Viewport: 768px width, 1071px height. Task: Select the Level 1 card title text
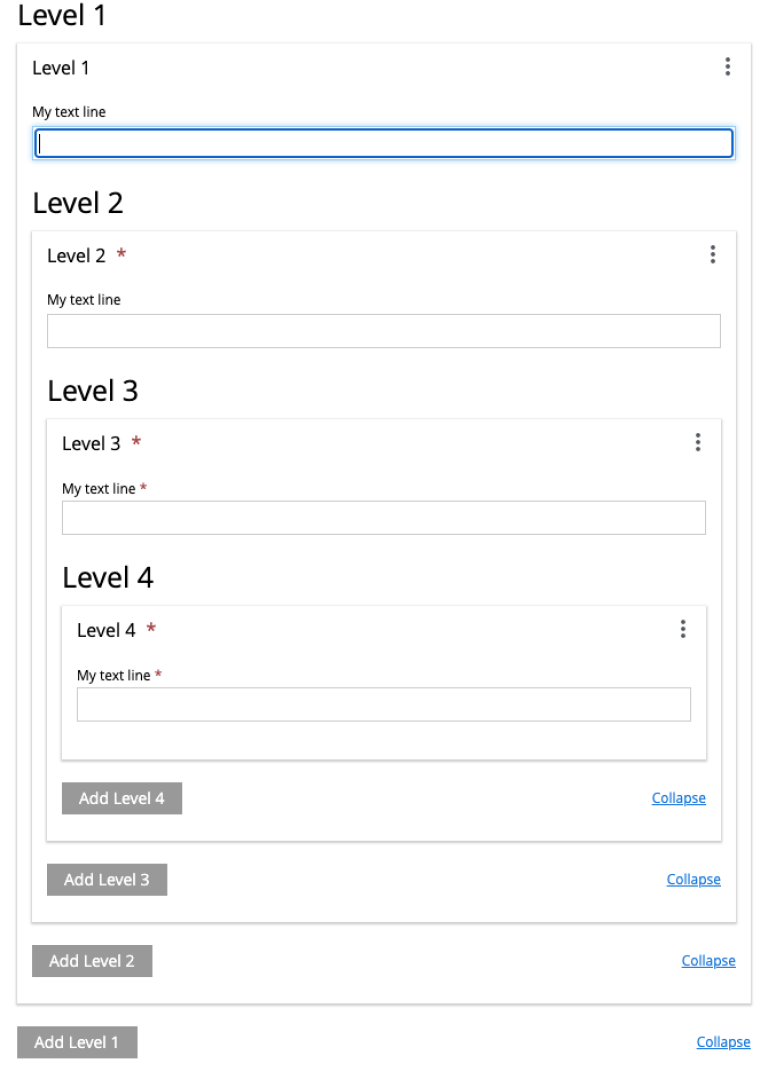tap(60, 68)
